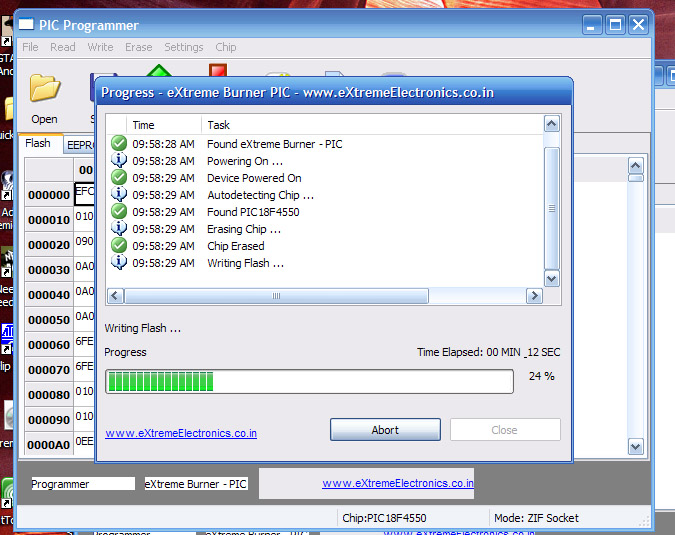Abort the flash writing operation
The image size is (675, 535).
pos(385,430)
